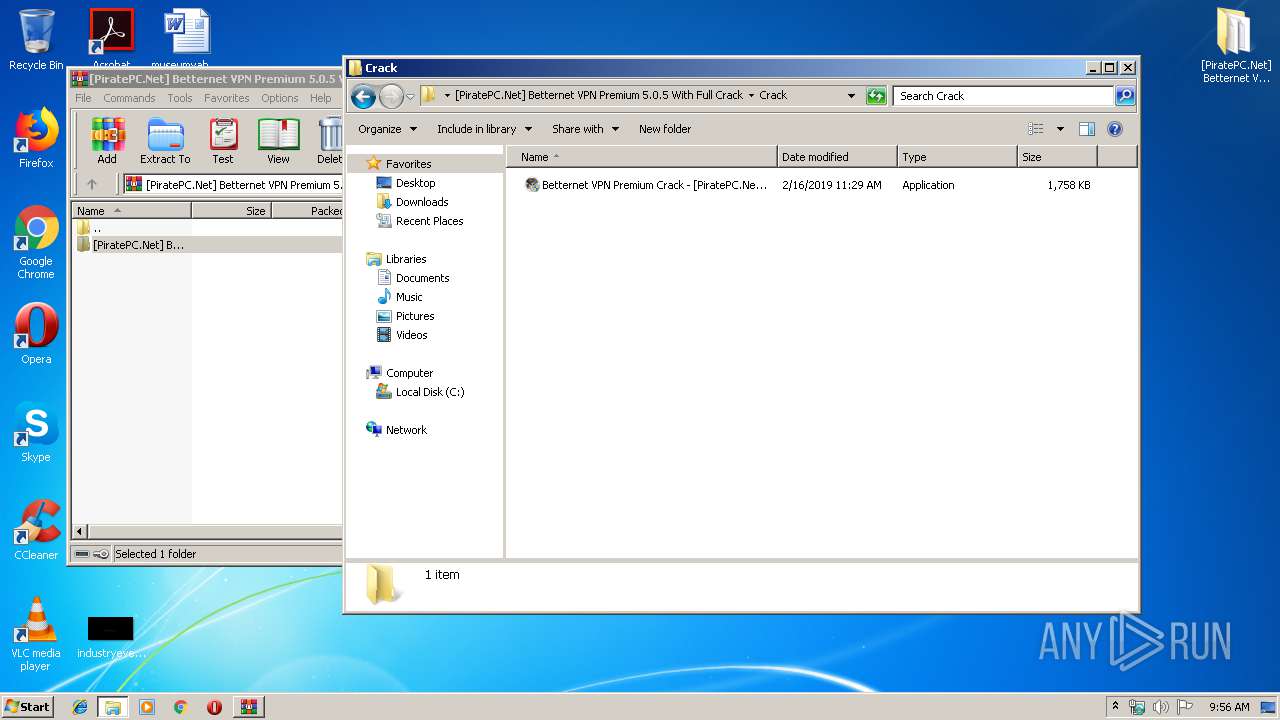Click Extract To in the WinRAR toolbar
The width and height of the screenshot is (1280, 720).
tap(165, 141)
